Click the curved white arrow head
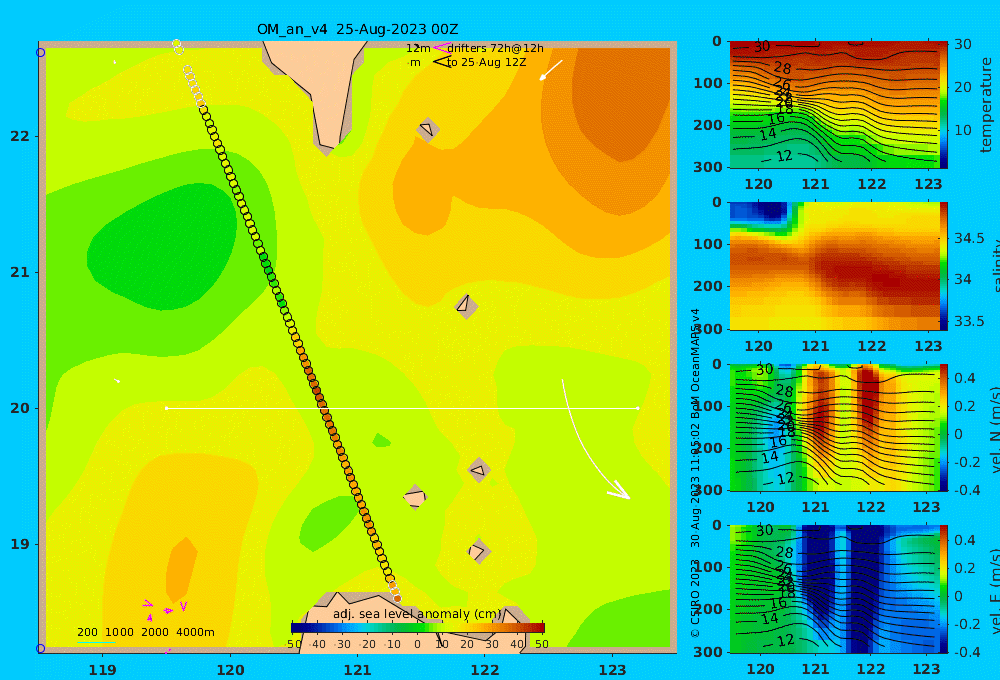1000x680 pixels. [619, 490]
